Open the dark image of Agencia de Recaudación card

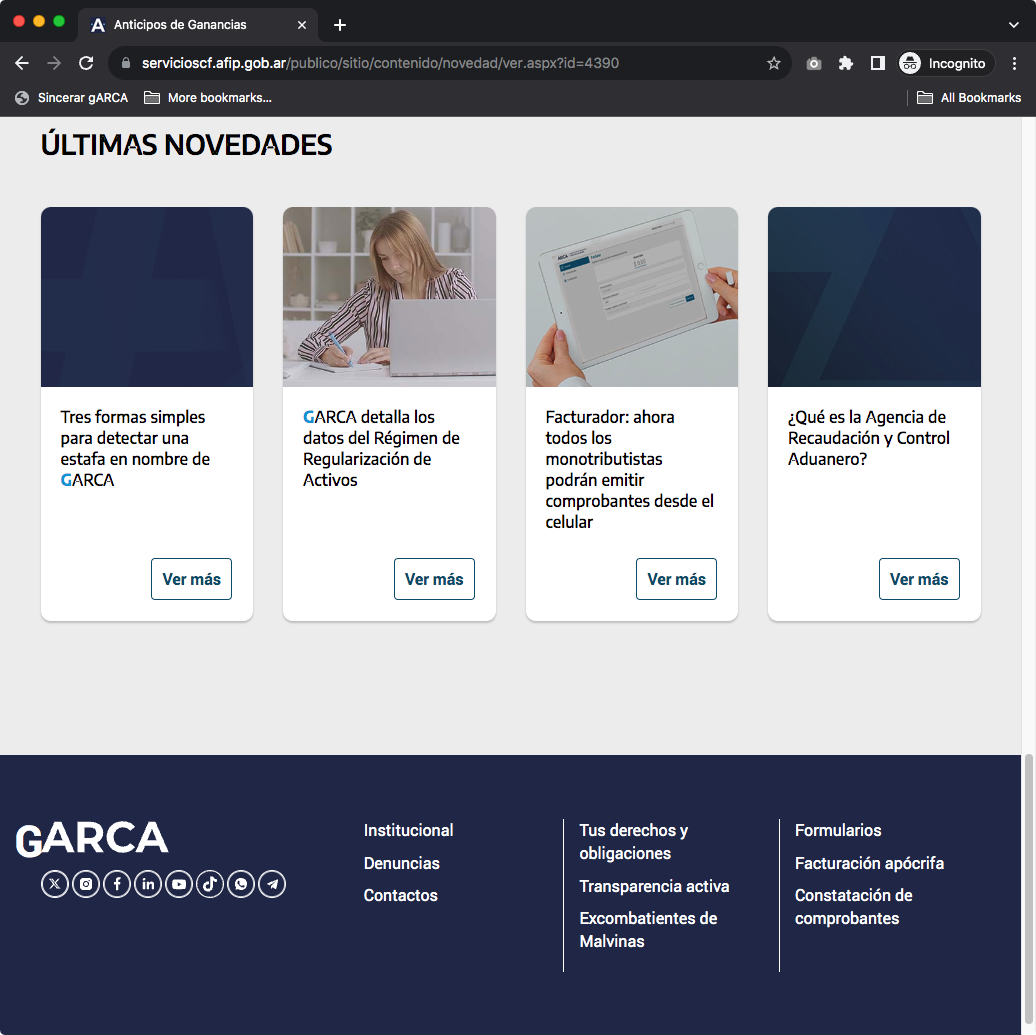[x=874, y=297]
